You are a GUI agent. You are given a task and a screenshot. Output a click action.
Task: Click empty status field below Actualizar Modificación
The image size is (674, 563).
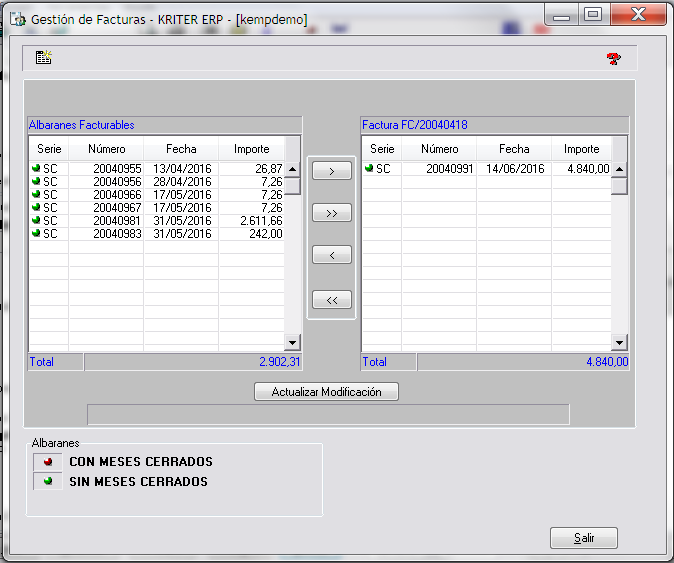pyautogui.click(x=328, y=414)
